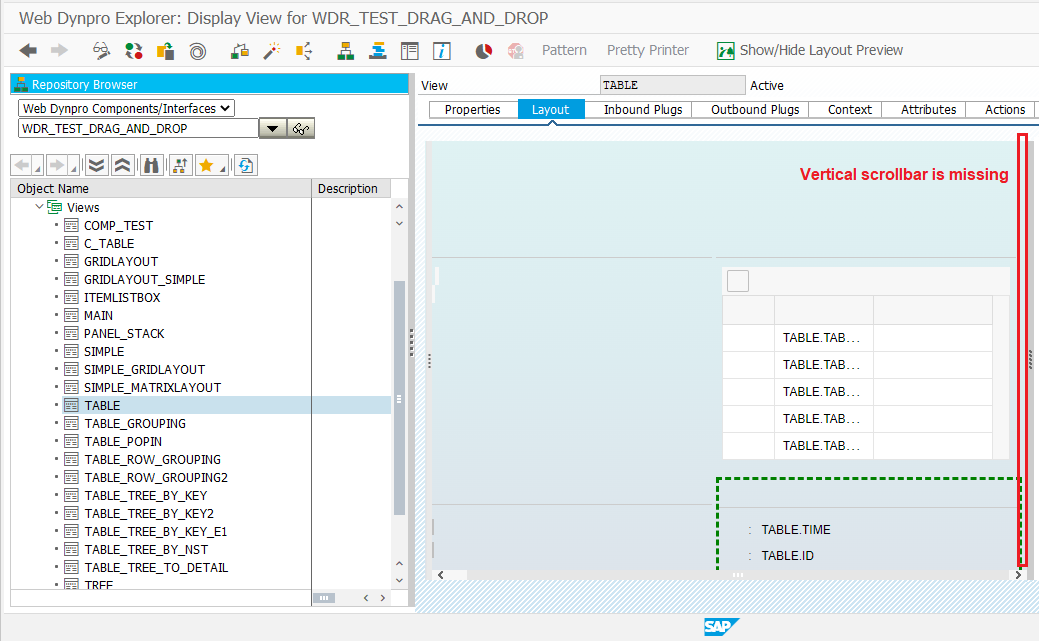
Task: Click the Show/Hide Layout Preview label
Action: coord(821,50)
